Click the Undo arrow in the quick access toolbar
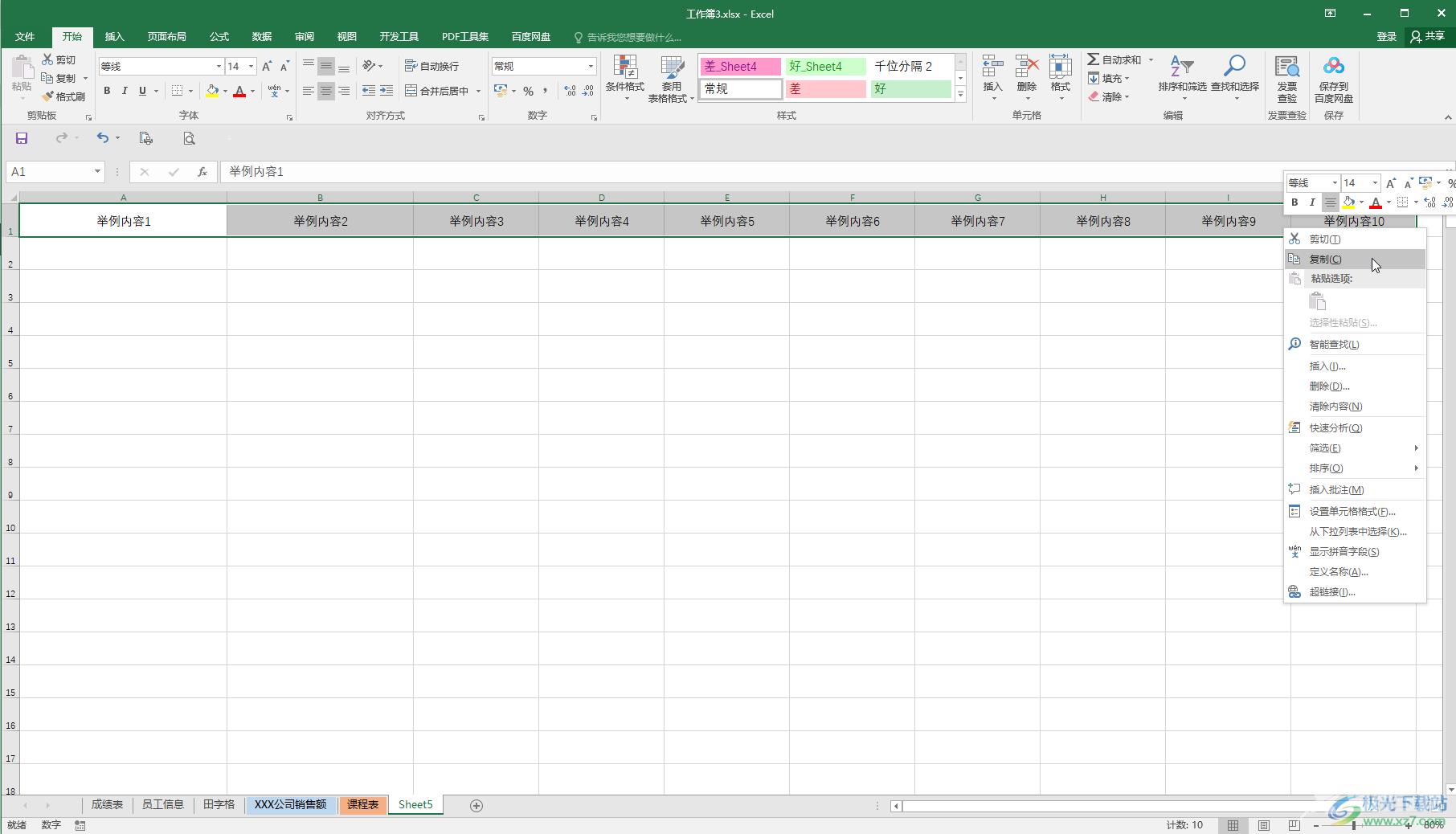 [x=102, y=138]
